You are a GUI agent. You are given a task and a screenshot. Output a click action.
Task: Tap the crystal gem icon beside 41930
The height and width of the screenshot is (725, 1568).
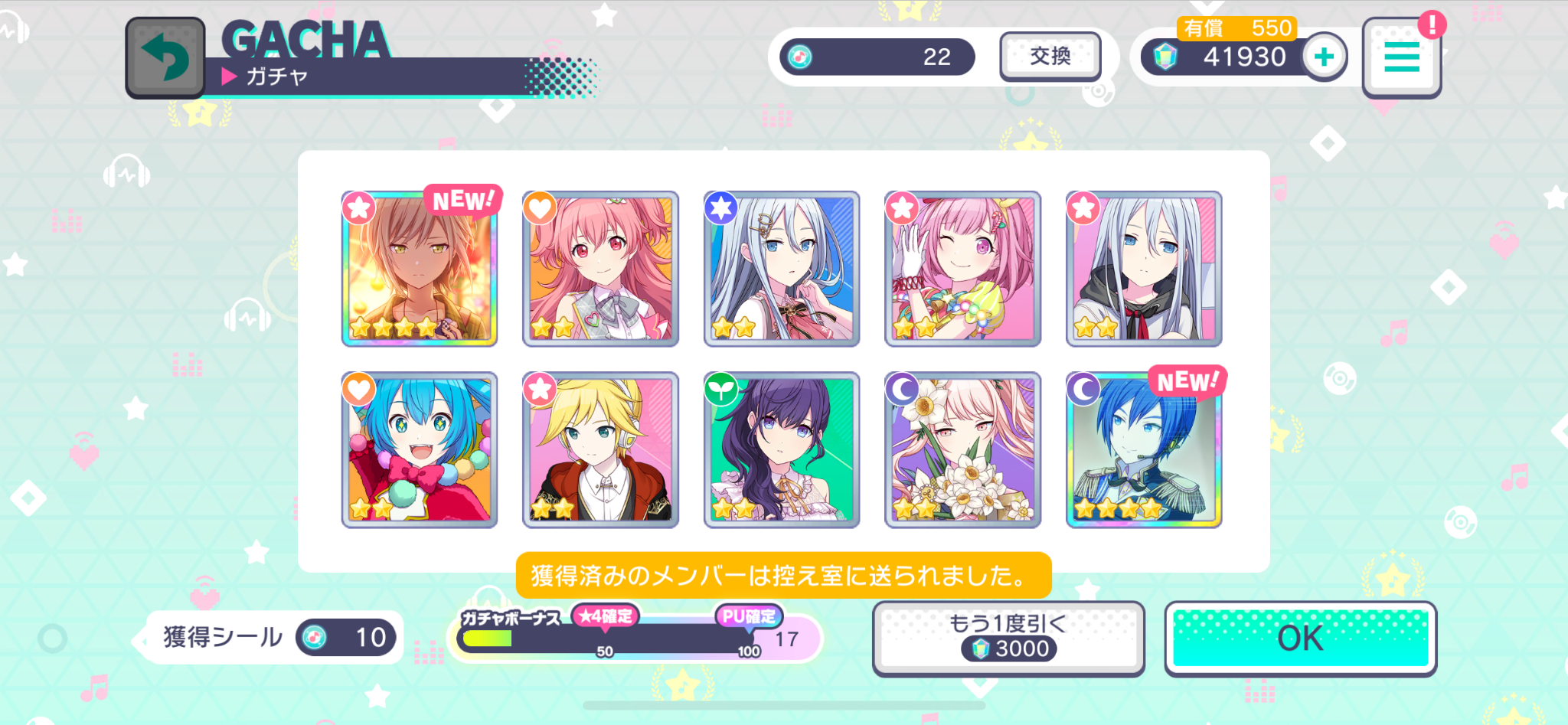(1165, 57)
